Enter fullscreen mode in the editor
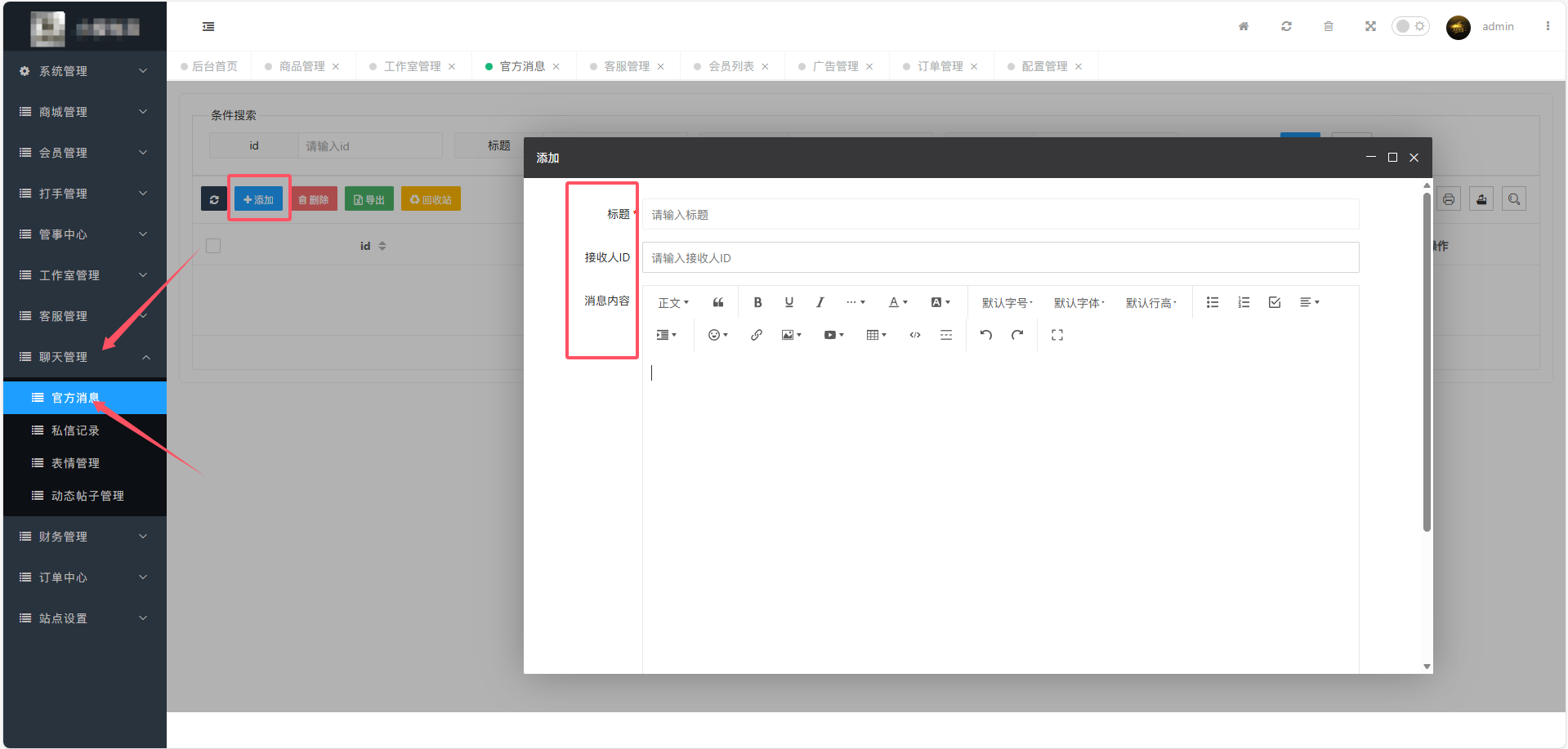The height and width of the screenshot is (749, 1568). (x=1057, y=335)
